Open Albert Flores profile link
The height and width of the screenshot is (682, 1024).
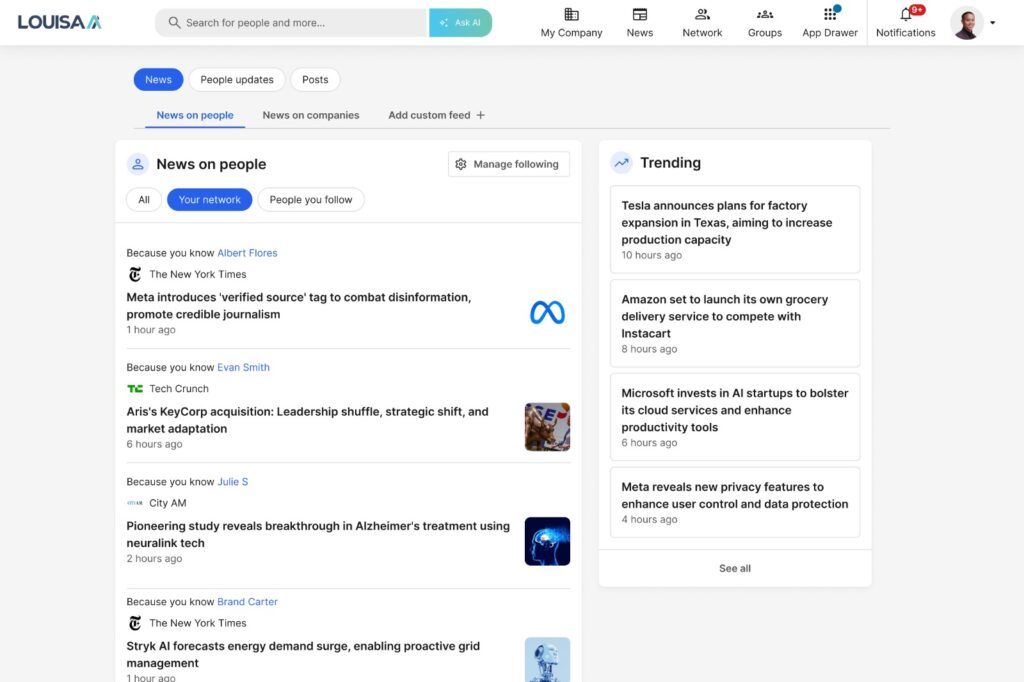point(247,253)
